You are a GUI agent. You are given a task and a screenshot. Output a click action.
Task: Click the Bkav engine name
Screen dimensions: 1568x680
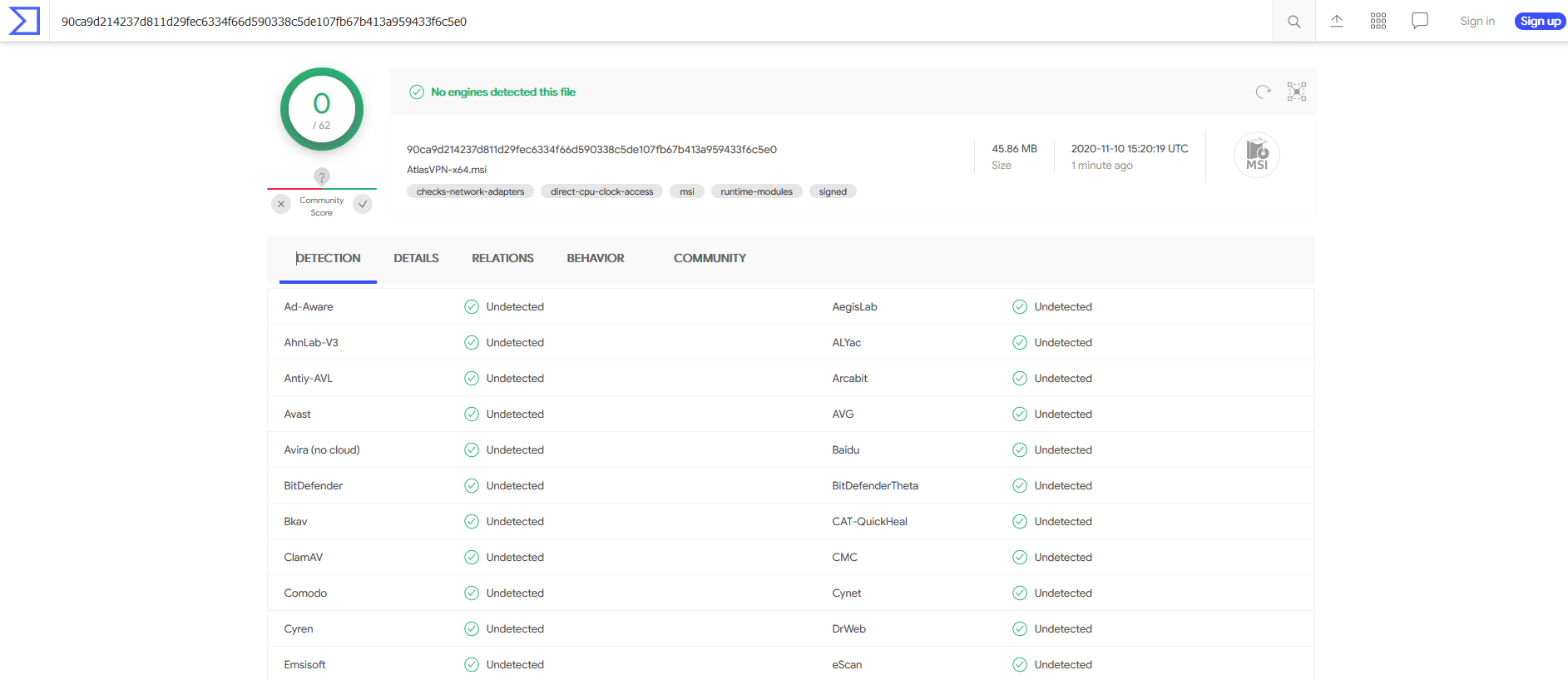pyautogui.click(x=295, y=521)
